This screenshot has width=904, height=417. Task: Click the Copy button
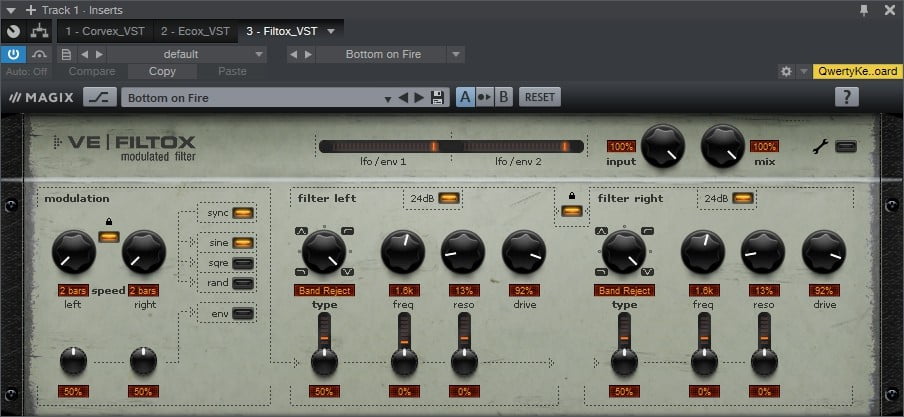pyautogui.click(x=162, y=72)
